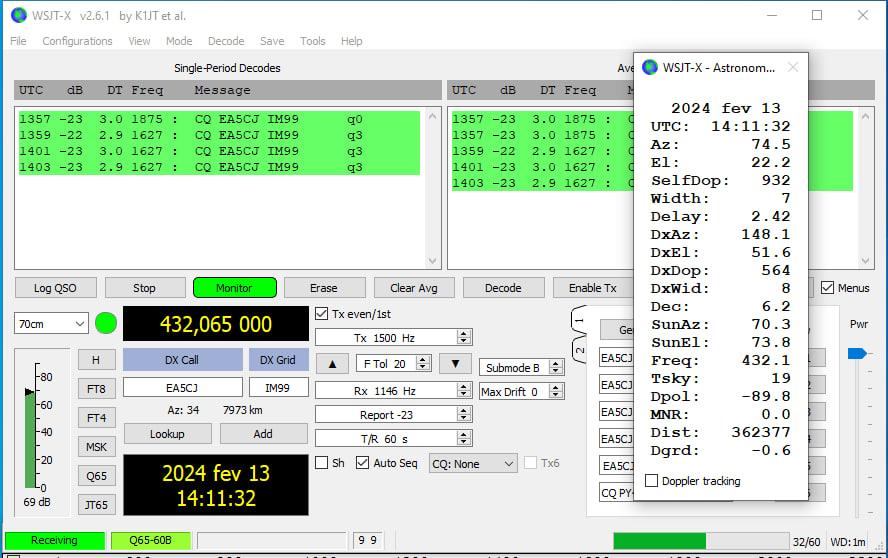Adjust the Pwr slider handle
The width and height of the screenshot is (888, 558).
[857, 353]
